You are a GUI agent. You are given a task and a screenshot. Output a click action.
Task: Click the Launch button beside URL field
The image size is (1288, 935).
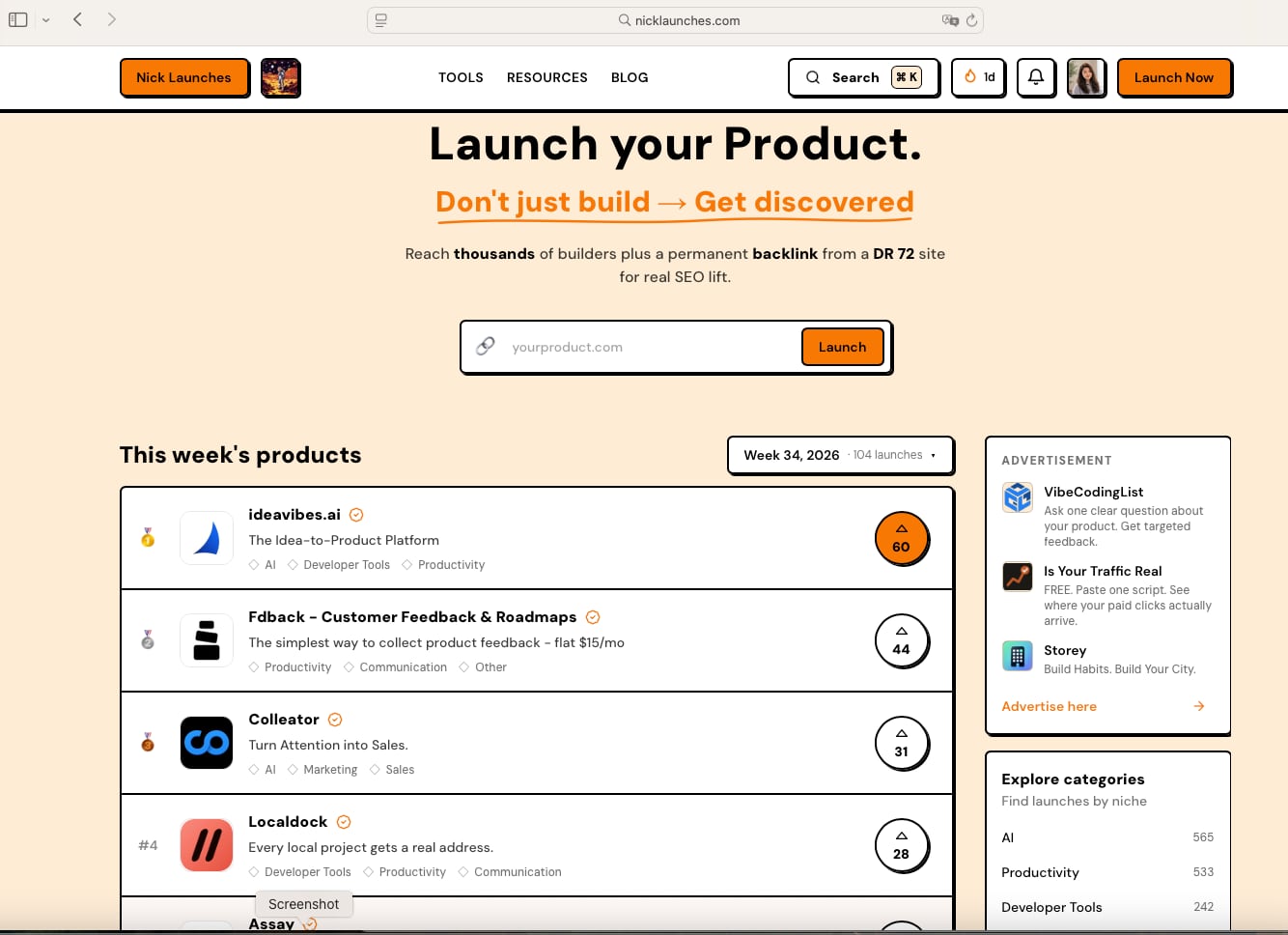[x=842, y=347]
